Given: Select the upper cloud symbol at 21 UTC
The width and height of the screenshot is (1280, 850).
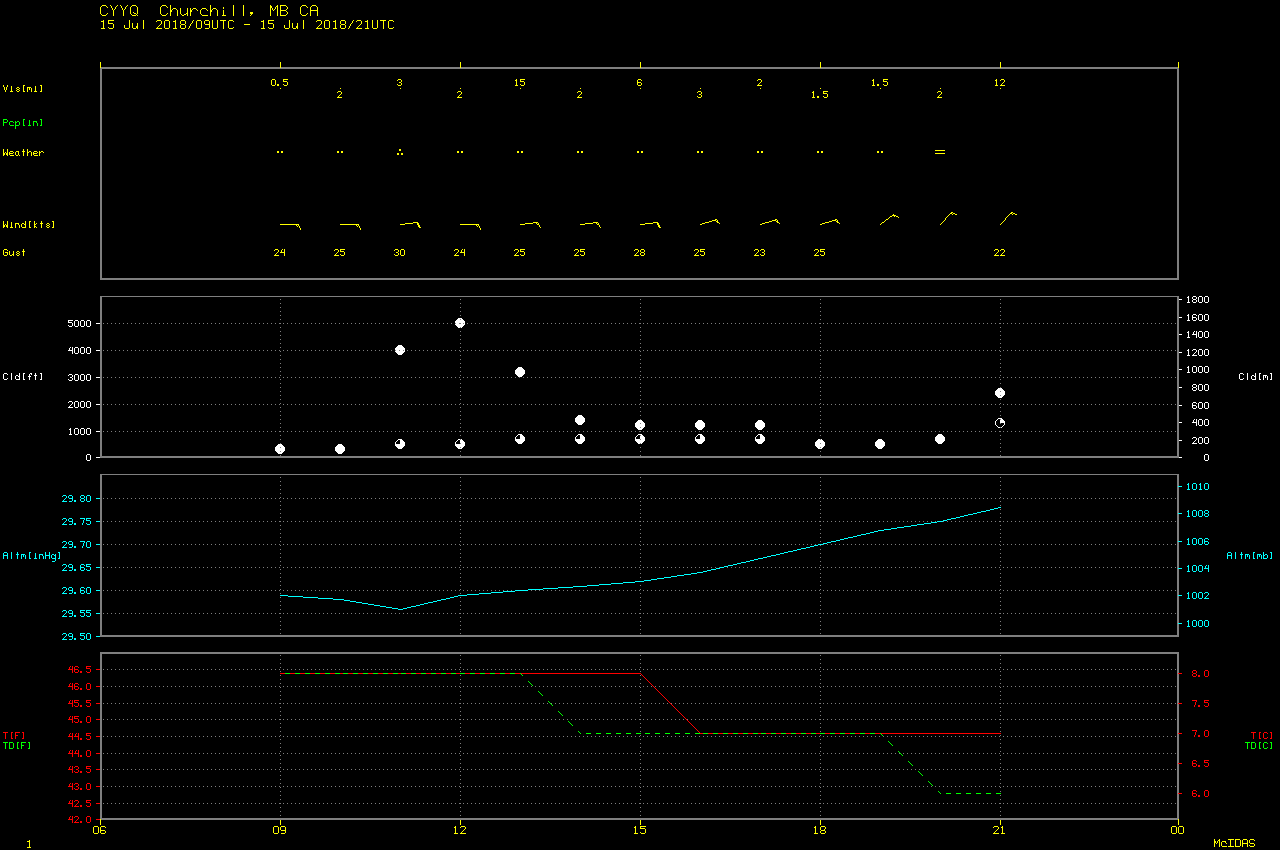Looking at the screenshot, I should point(1000,393).
